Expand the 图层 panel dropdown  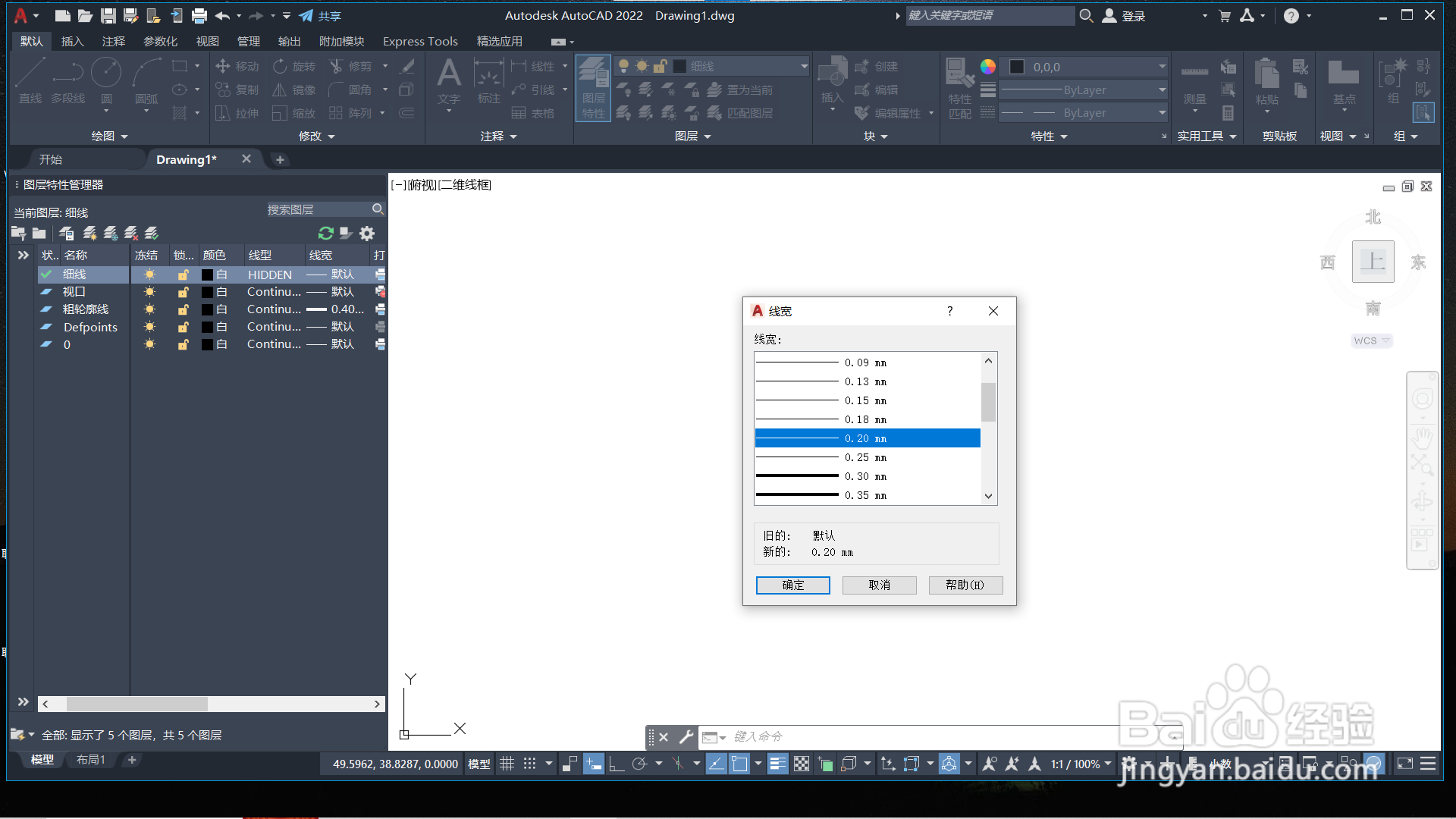[x=692, y=136]
